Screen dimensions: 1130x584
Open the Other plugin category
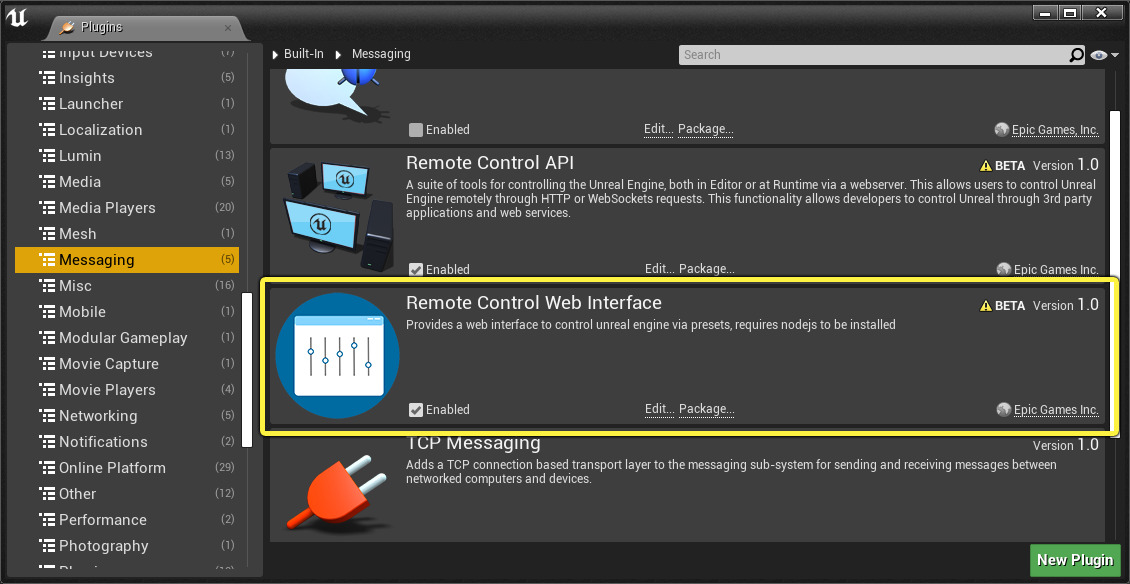pyautogui.click(x=127, y=493)
